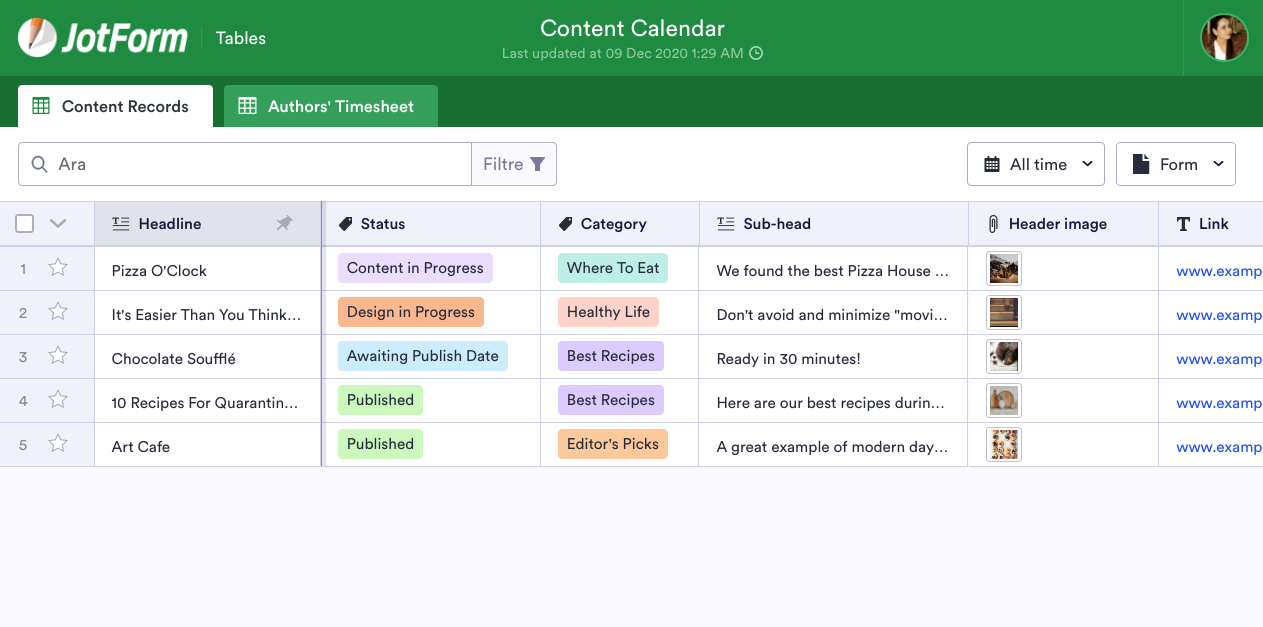Click the clock icon beside last updated
The width and height of the screenshot is (1263, 627).
[756, 53]
